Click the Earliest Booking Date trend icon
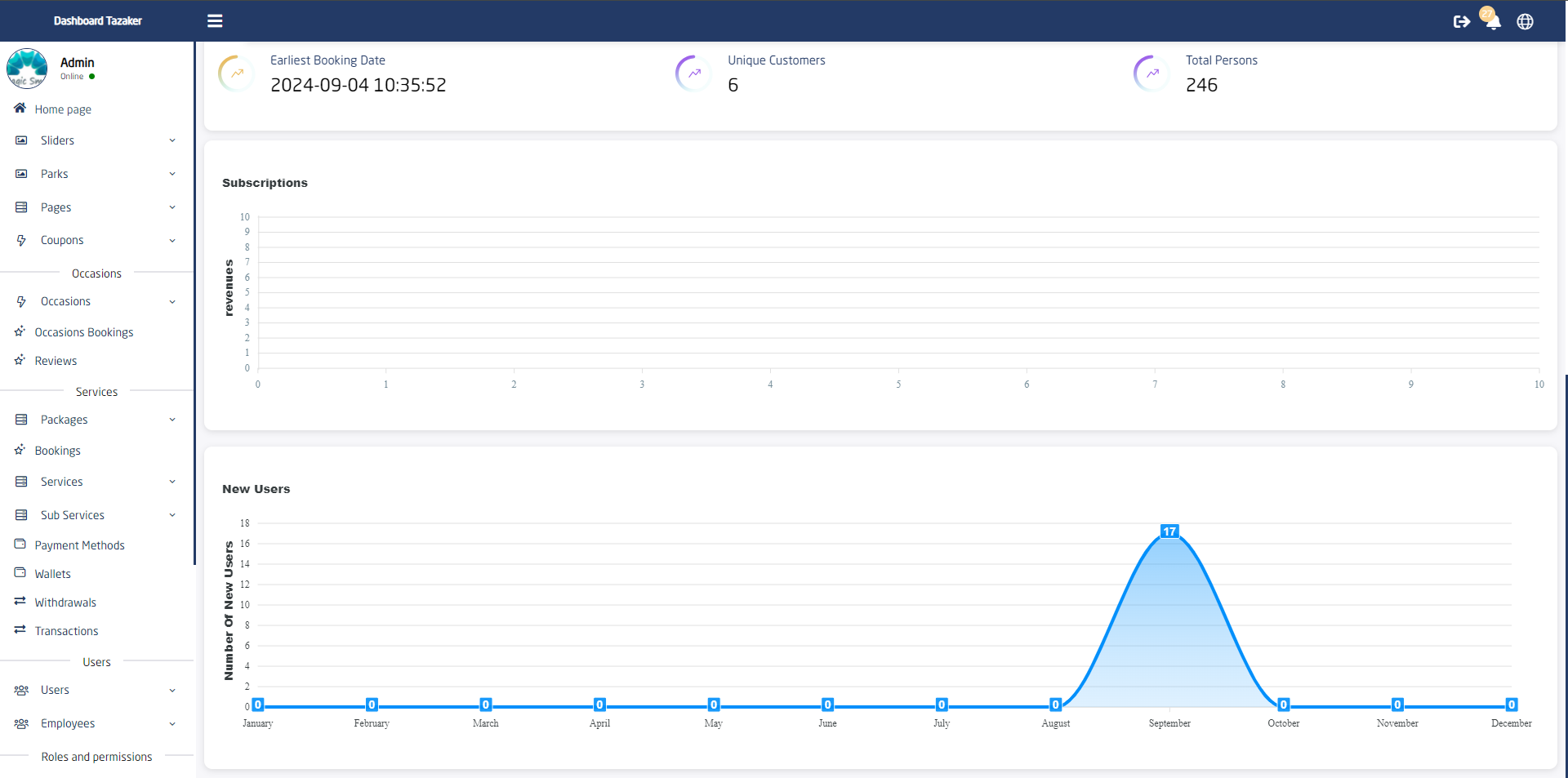This screenshot has height=778, width=1568. pos(237,73)
